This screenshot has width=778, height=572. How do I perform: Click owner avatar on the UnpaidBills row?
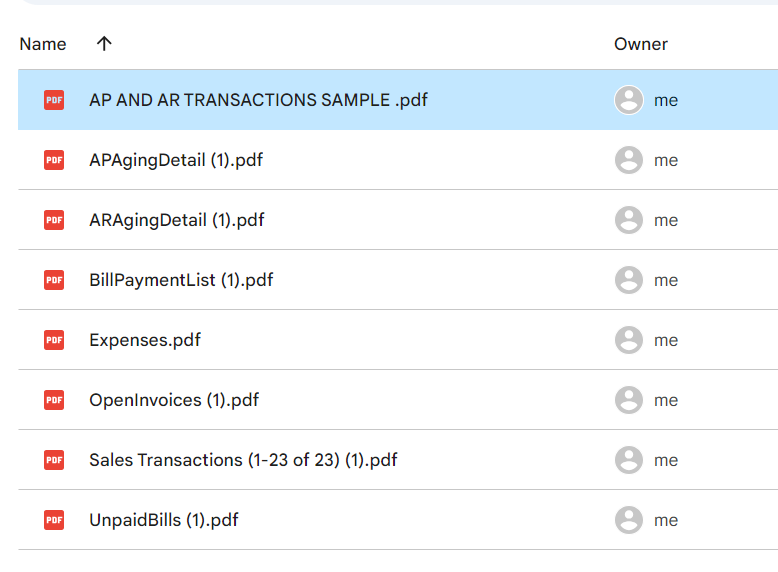click(629, 520)
